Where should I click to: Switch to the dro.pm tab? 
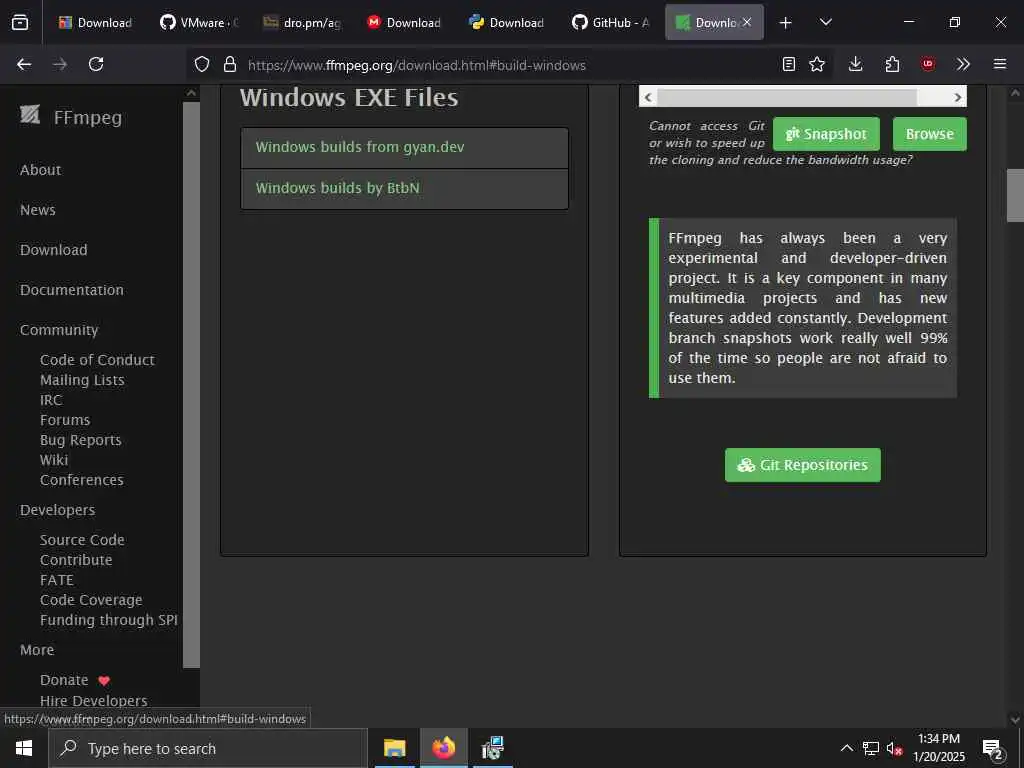[302, 22]
